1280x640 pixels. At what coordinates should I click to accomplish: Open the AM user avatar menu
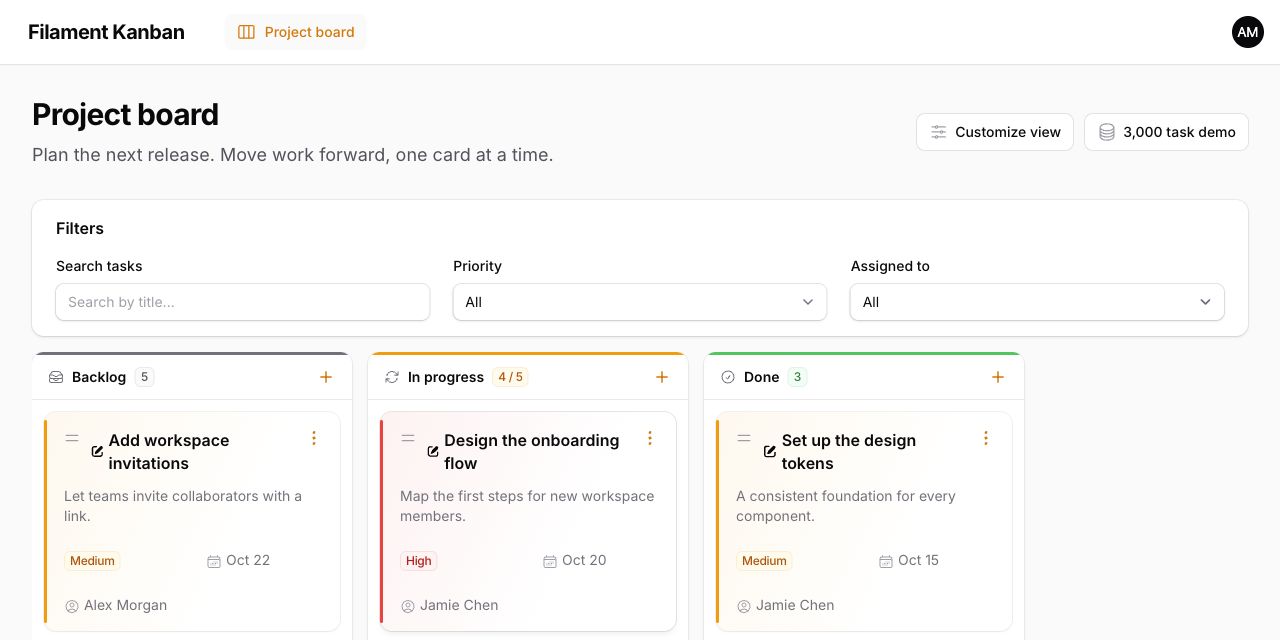[1248, 32]
